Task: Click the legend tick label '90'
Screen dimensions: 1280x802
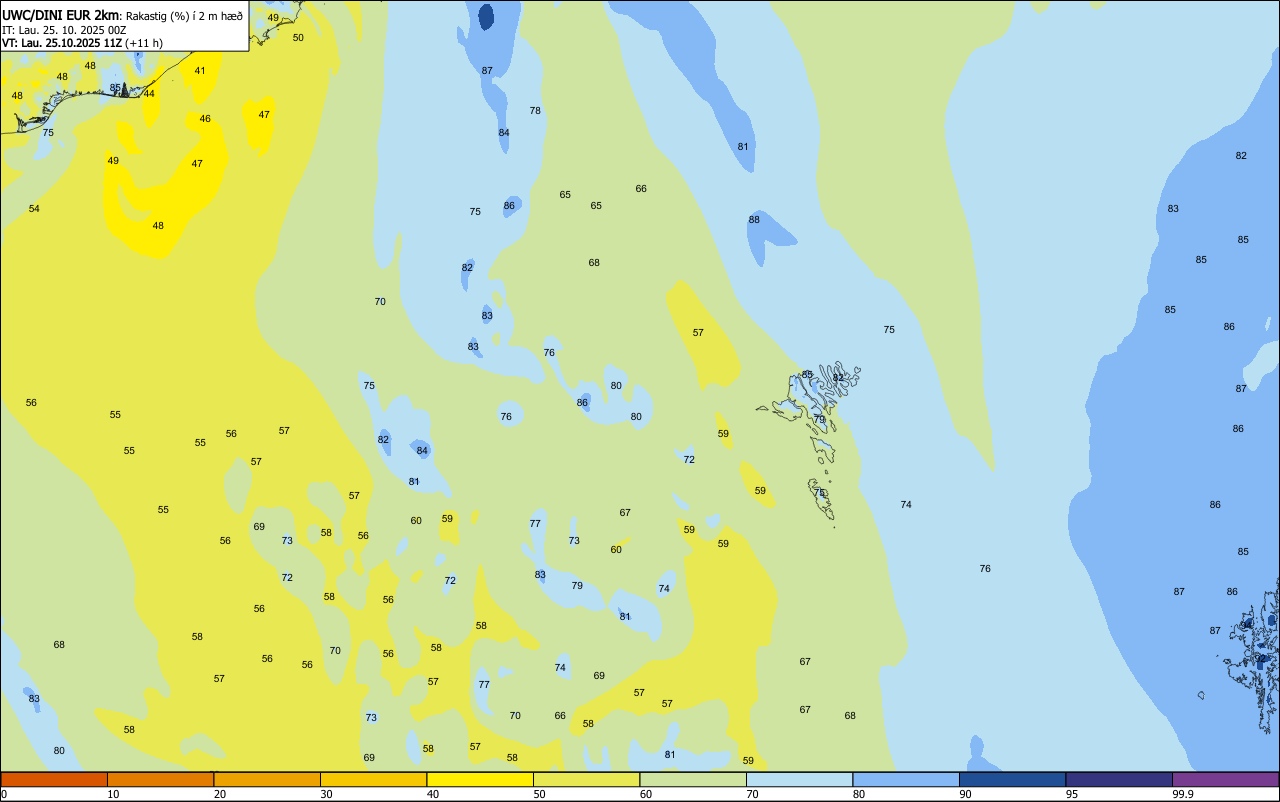Action: (x=965, y=794)
